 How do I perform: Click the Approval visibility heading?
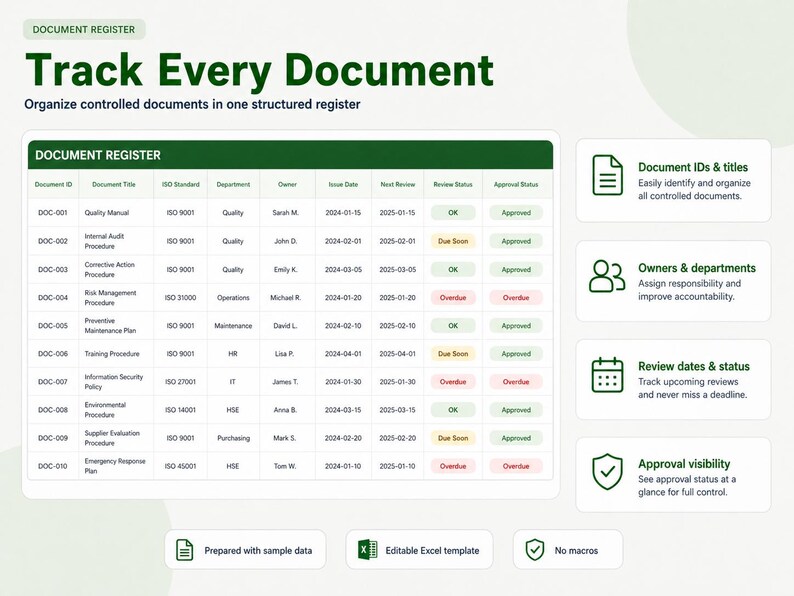(684, 464)
